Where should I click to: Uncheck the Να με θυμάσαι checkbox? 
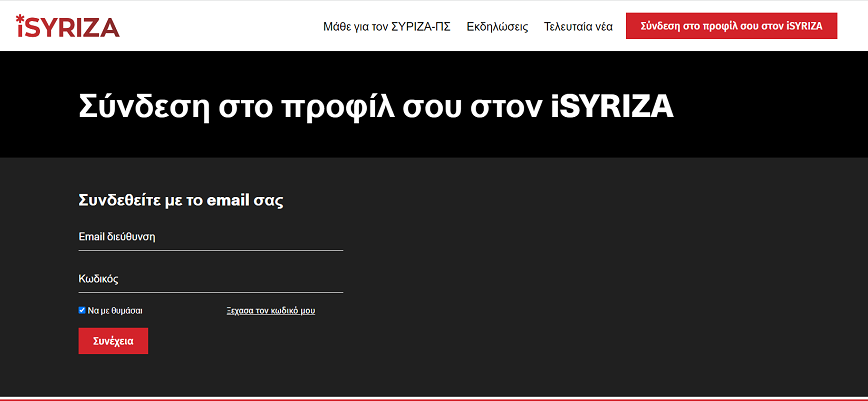pos(82,310)
